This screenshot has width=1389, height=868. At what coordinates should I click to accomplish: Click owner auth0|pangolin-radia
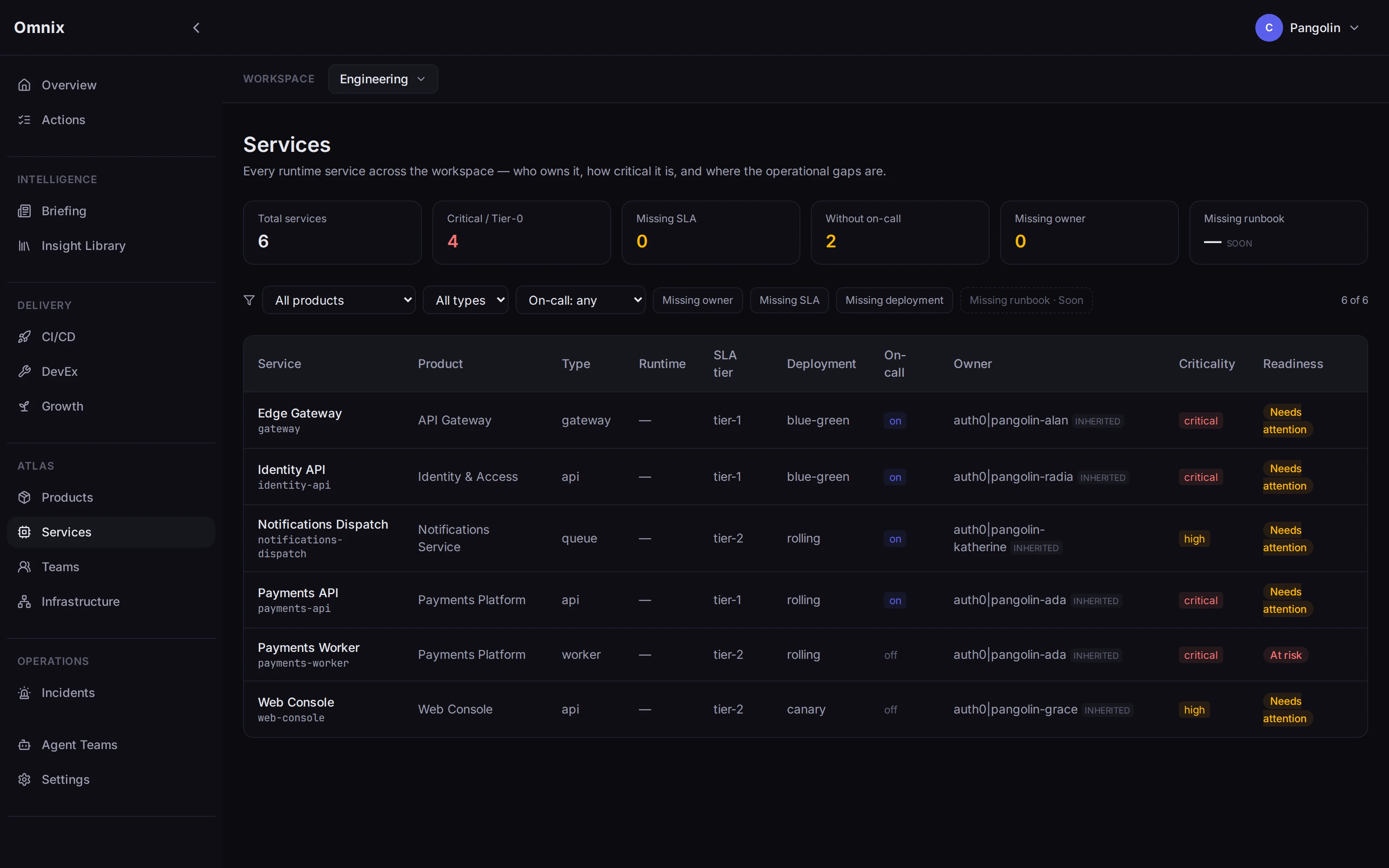click(x=1013, y=477)
